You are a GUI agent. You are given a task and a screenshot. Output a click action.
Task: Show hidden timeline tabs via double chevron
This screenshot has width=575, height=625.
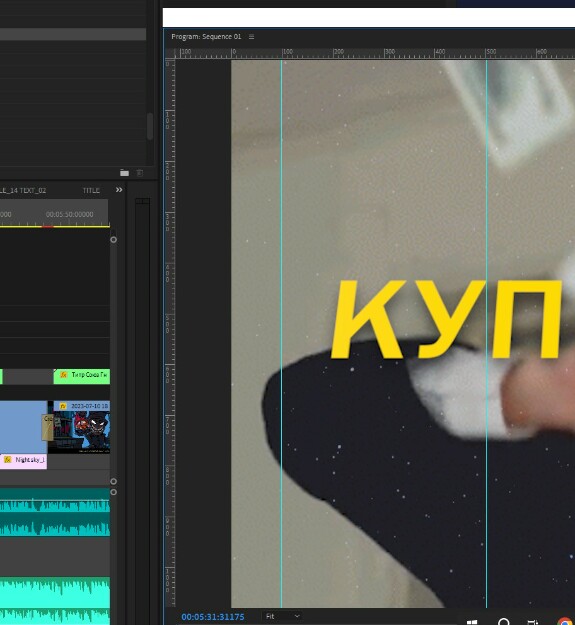(119, 190)
